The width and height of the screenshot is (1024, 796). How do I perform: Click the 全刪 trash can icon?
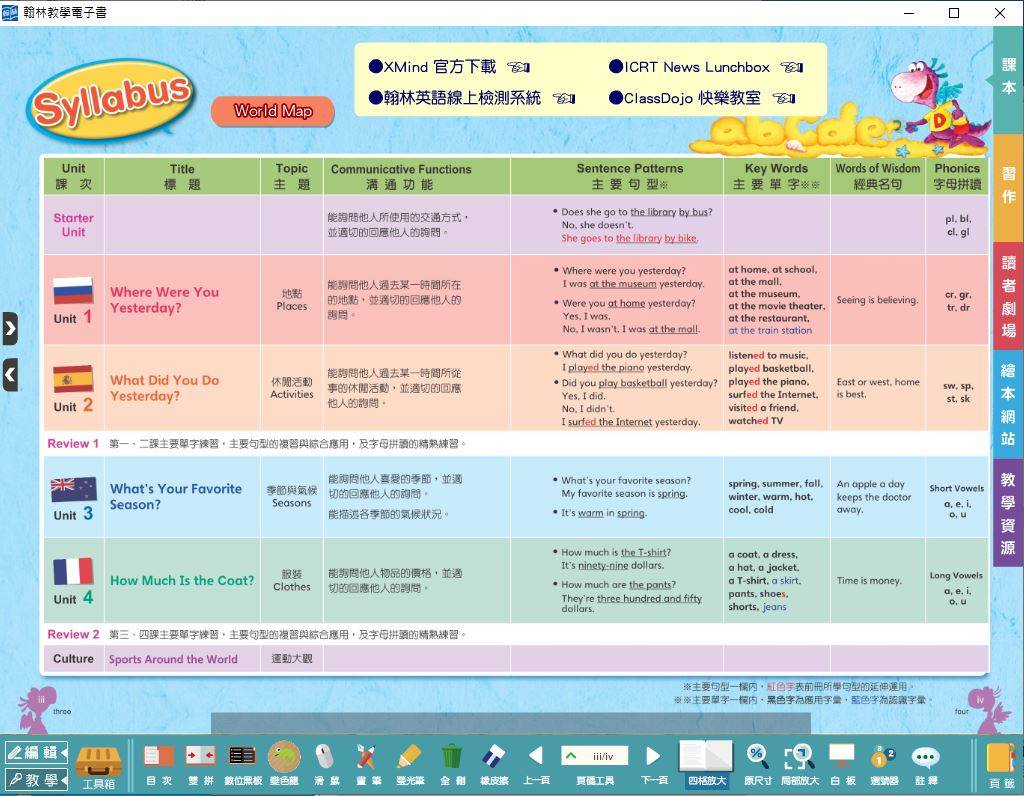coord(451,756)
